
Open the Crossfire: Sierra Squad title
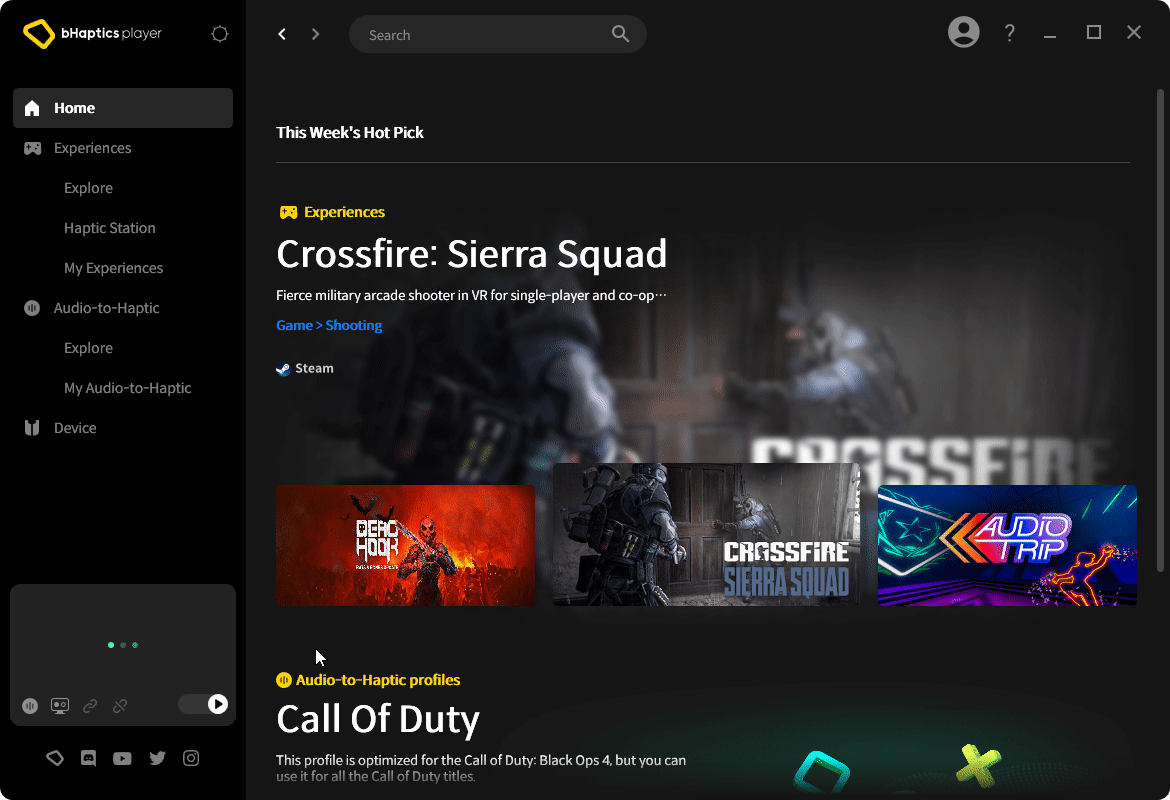click(x=471, y=254)
